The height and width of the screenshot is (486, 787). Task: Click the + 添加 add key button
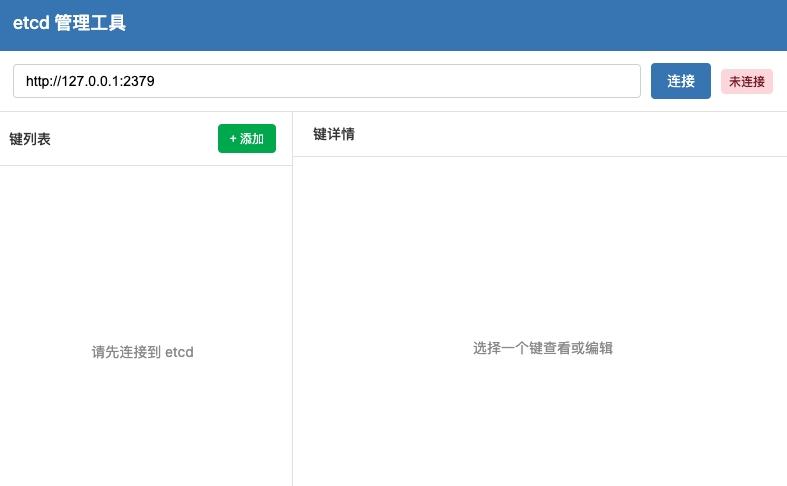247,139
